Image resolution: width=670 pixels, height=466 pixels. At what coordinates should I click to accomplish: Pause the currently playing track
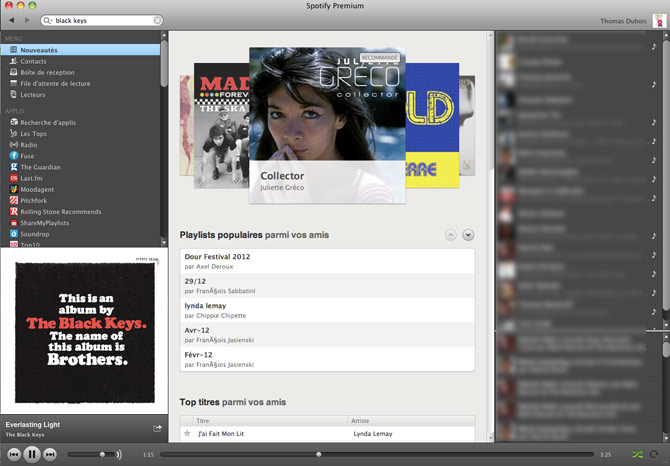coord(32,454)
